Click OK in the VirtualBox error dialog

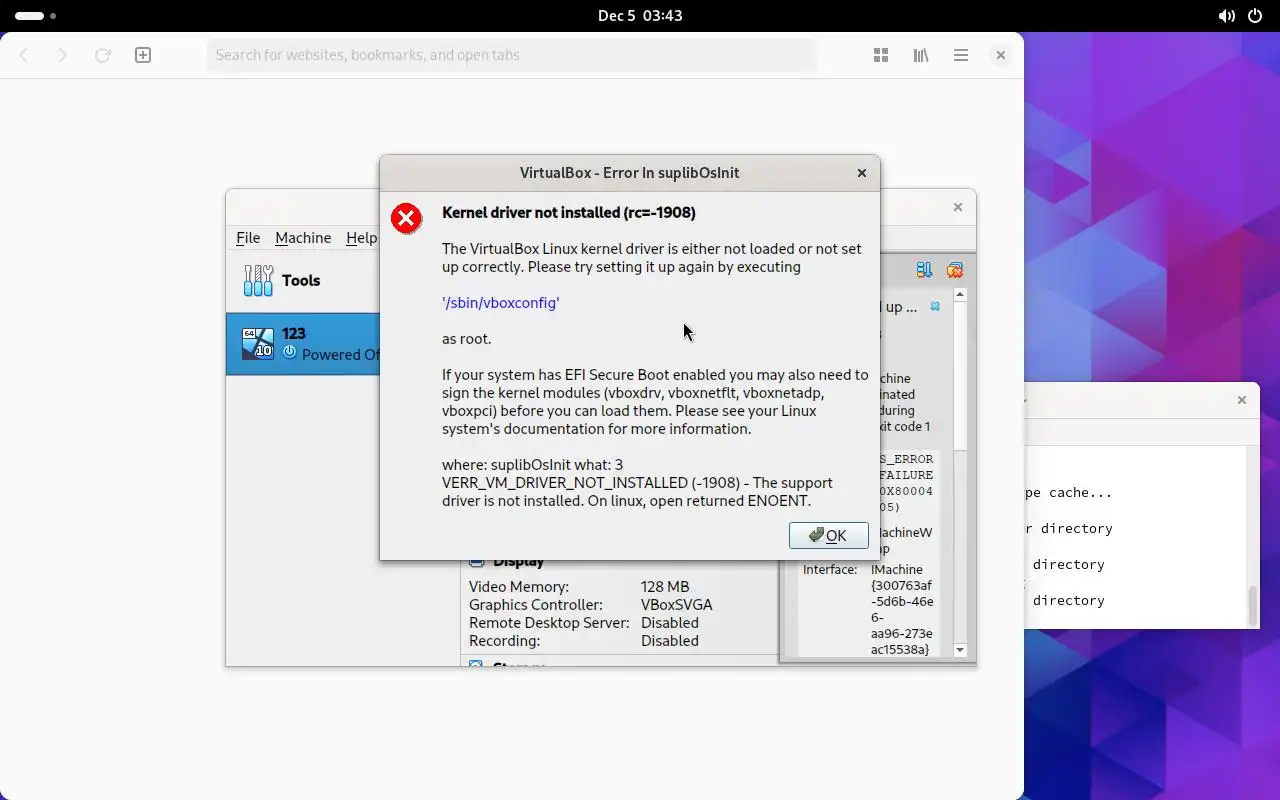828,535
